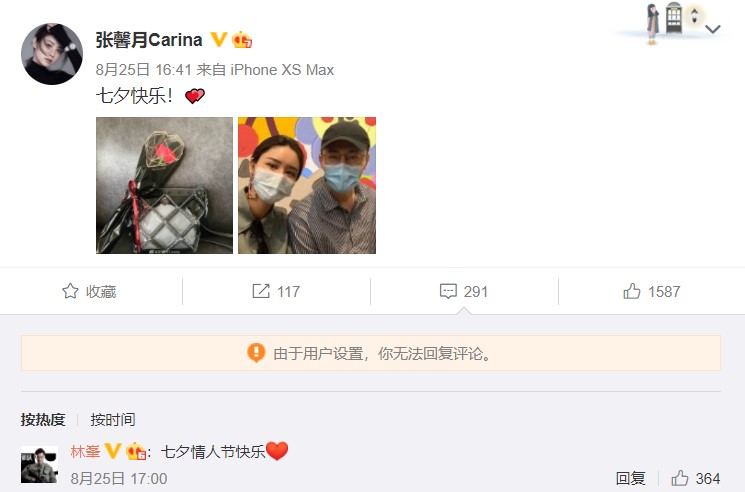745x492 pixels.
Task: Open the post options chevron dropdown
Action: tap(712, 29)
